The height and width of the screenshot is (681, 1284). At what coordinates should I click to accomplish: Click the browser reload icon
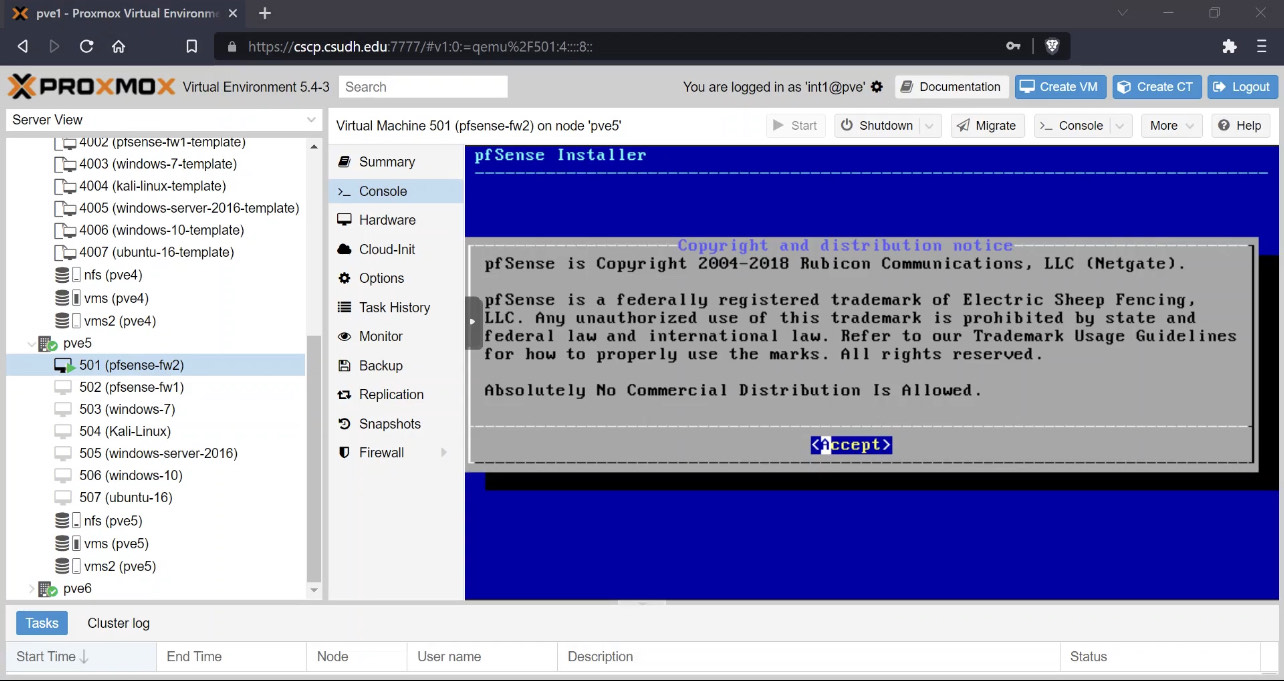coord(86,46)
